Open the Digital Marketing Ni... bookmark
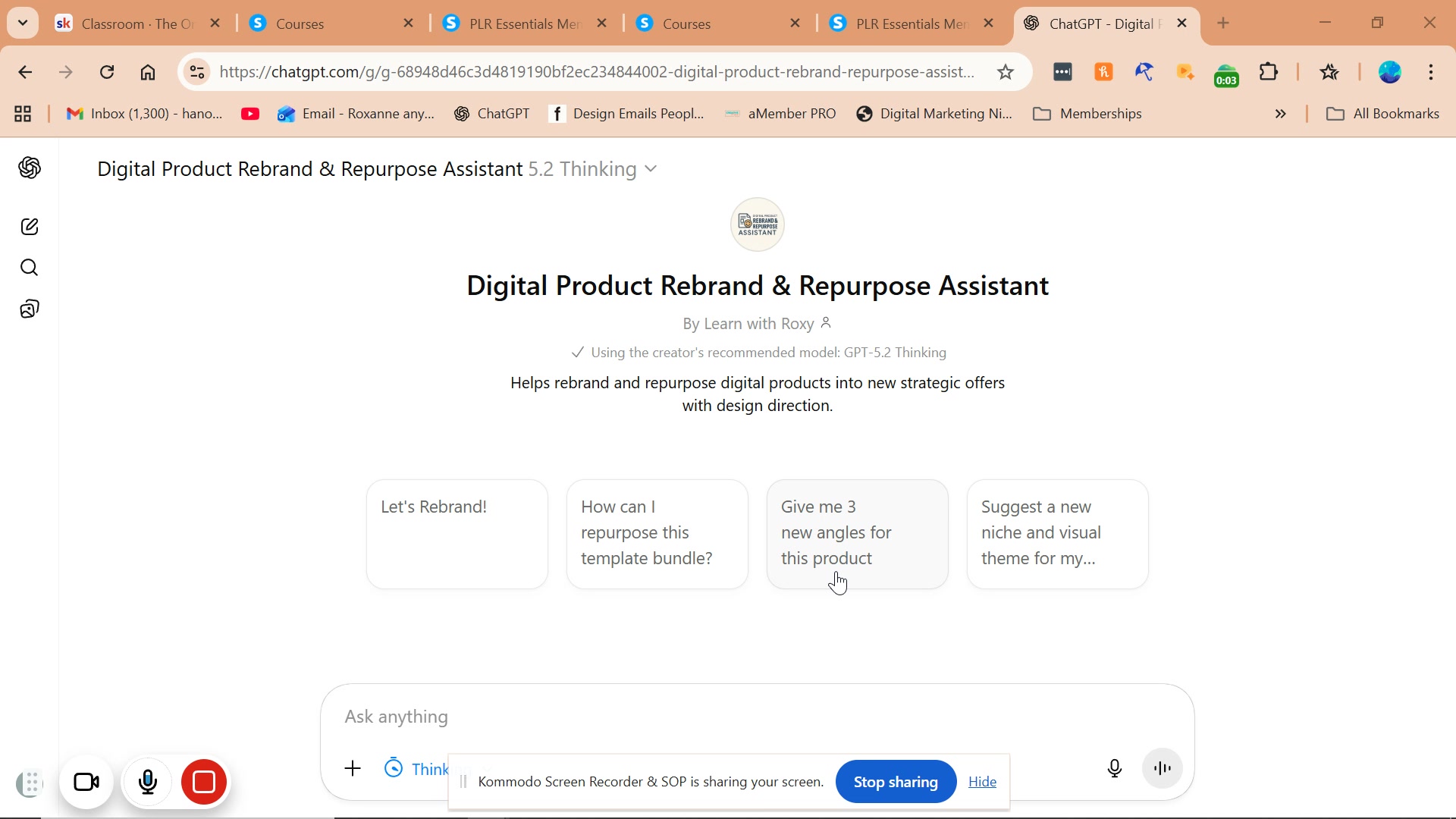1456x819 pixels. [934, 114]
